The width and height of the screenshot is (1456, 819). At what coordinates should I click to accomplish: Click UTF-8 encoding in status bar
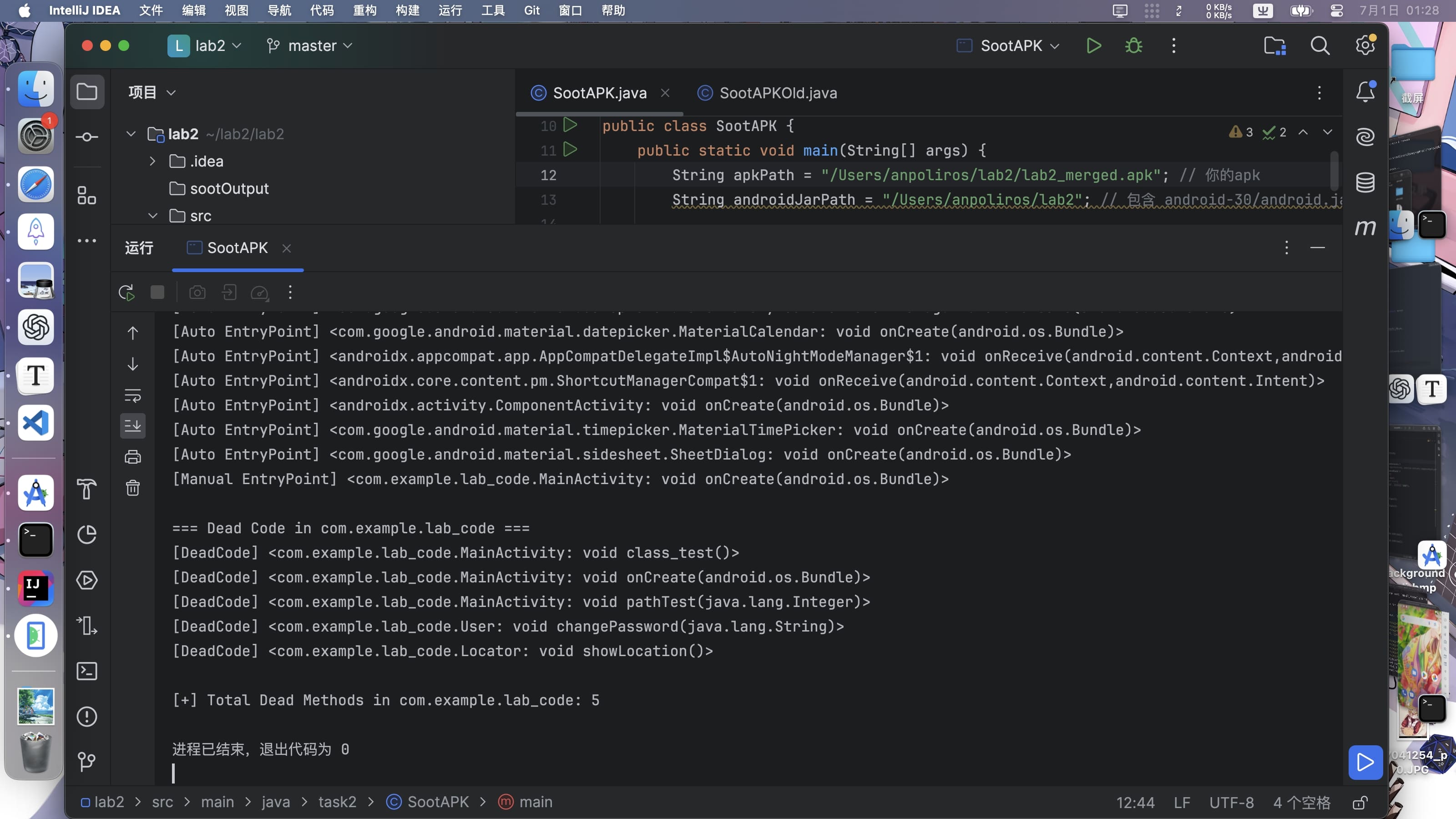pos(1231,802)
